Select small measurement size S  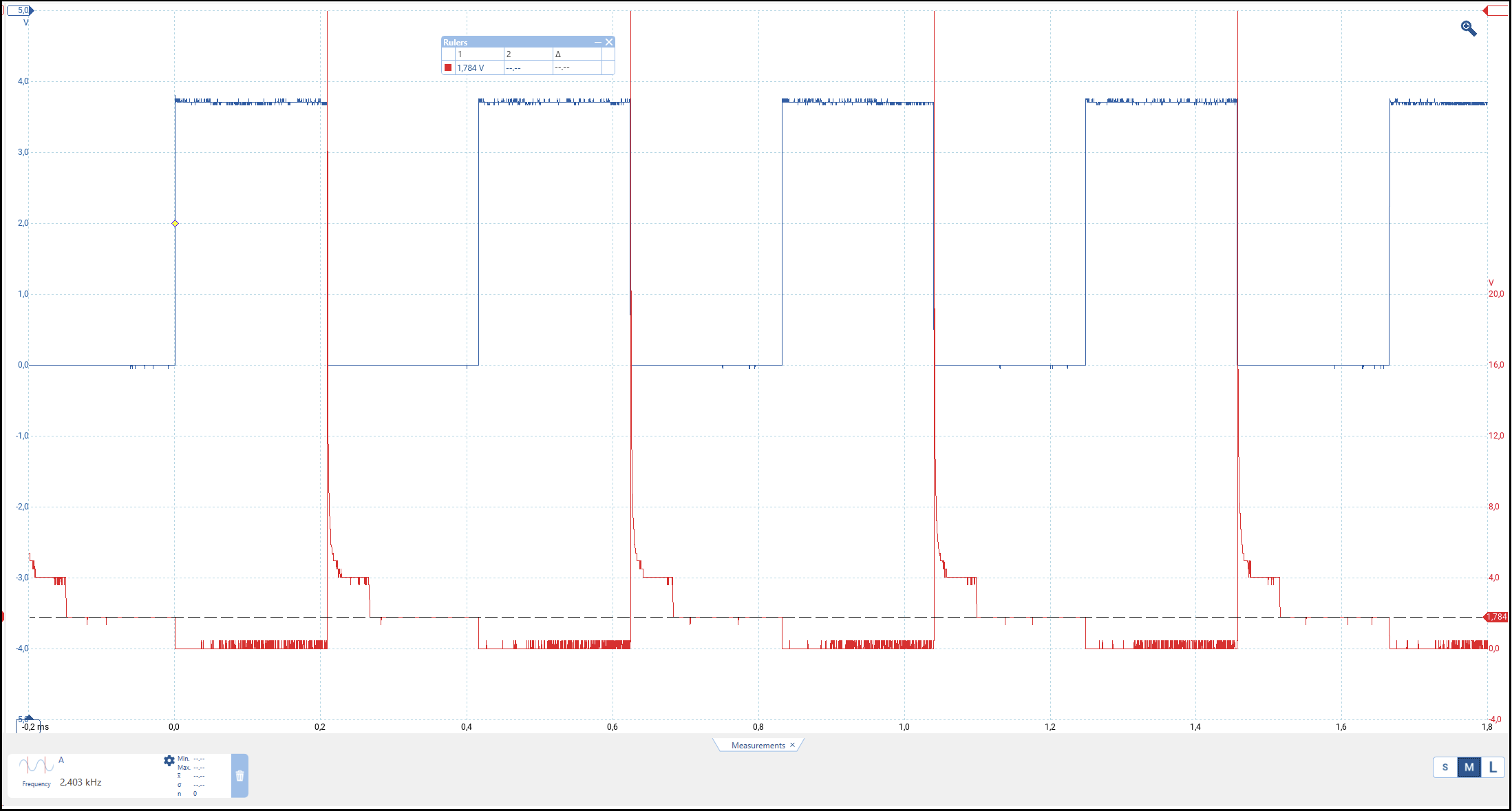pyautogui.click(x=1445, y=767)
